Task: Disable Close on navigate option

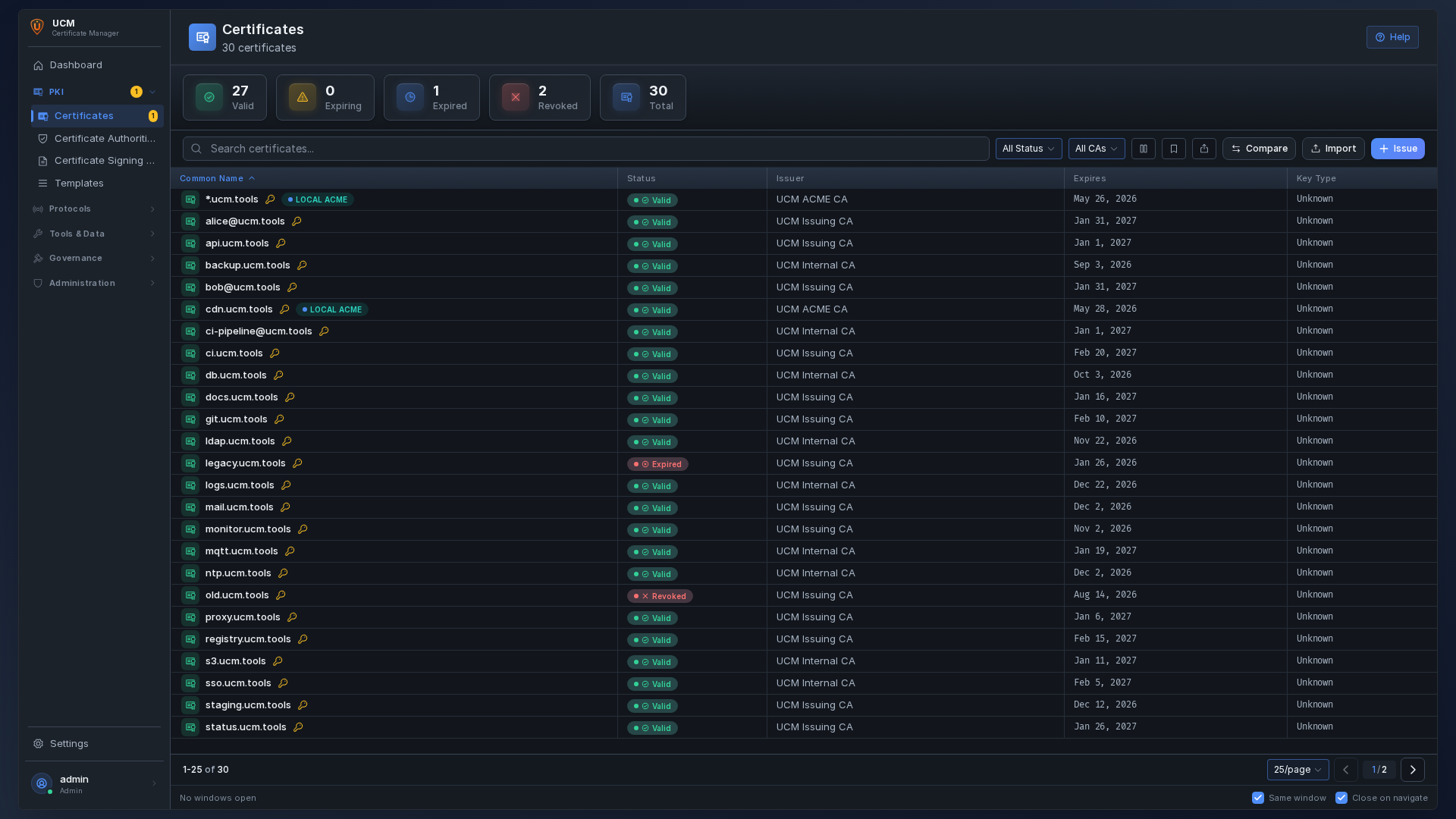Action: tap(1341, 798)
